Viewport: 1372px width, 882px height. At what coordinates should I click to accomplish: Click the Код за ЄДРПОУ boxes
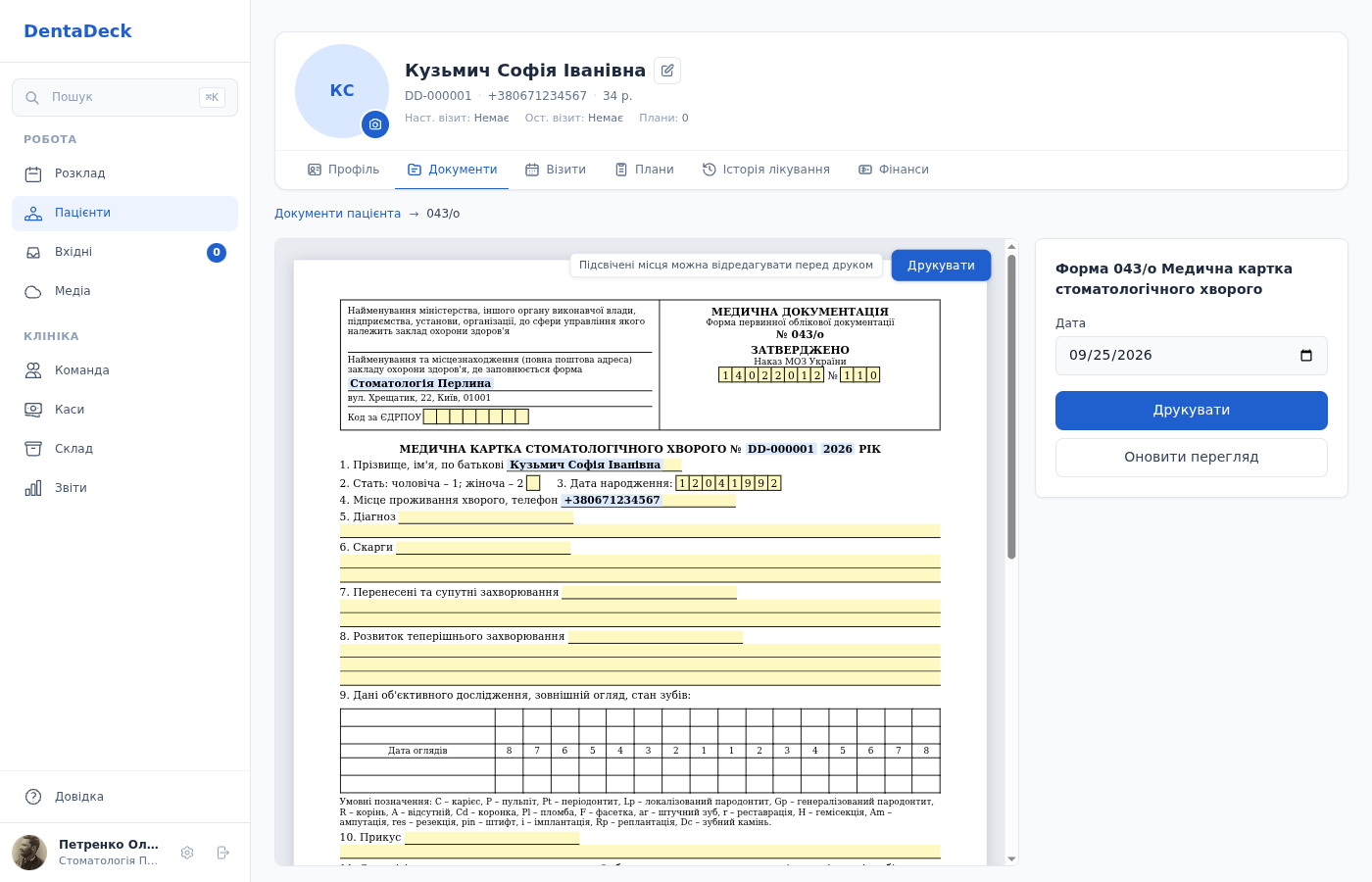coord(476,416)
